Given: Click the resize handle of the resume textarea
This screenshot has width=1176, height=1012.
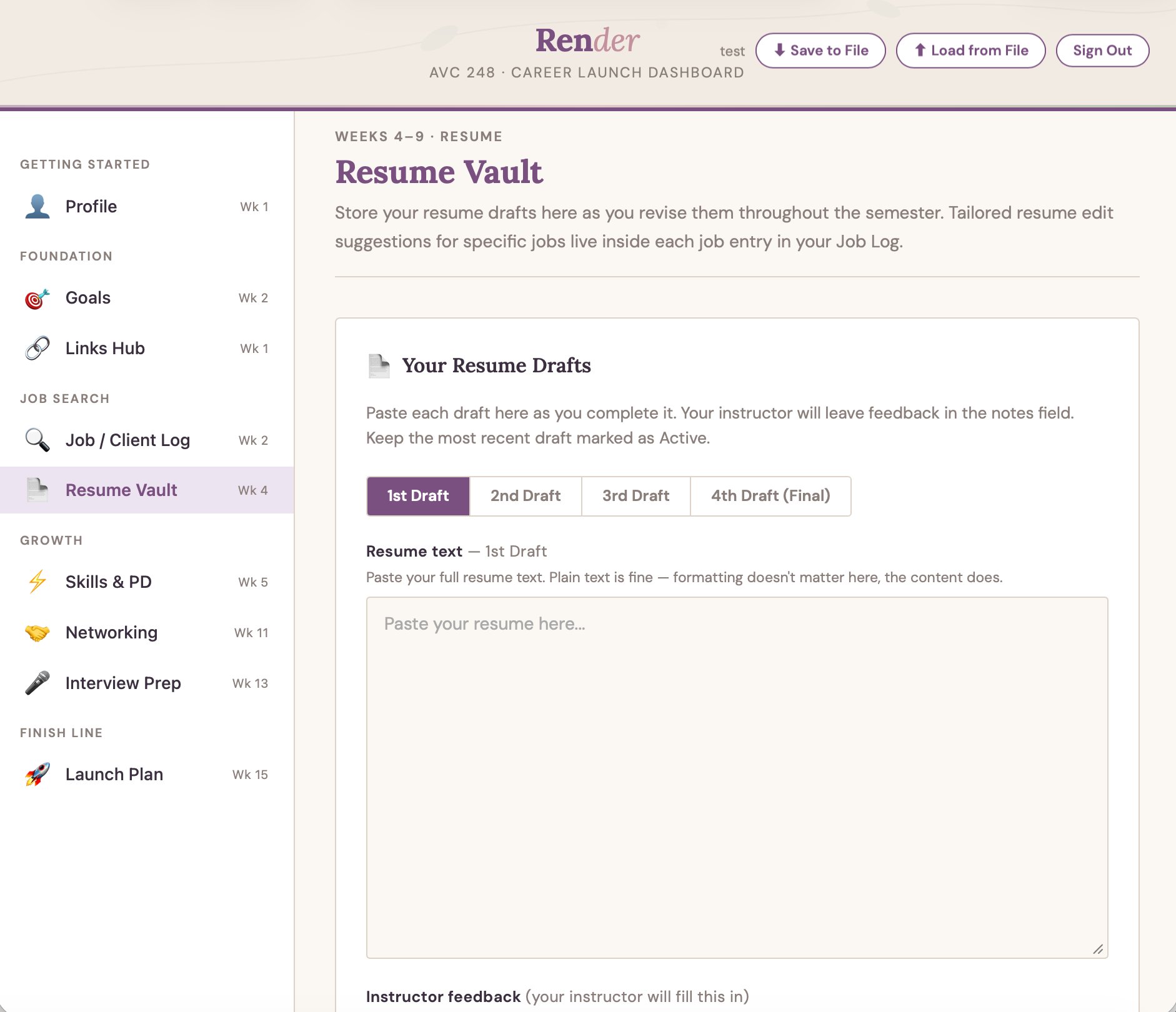Looking at the screenshot, I should point(1098,949).
